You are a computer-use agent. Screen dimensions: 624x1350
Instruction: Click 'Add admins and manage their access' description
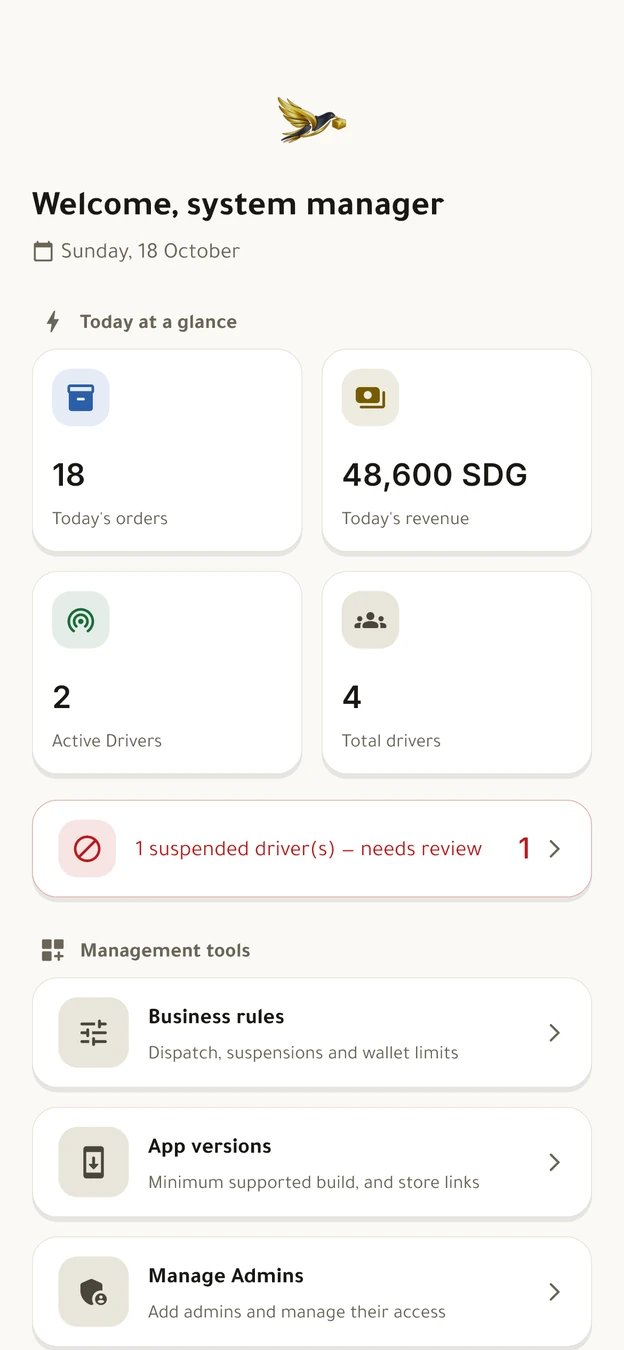click(297, 1312)
